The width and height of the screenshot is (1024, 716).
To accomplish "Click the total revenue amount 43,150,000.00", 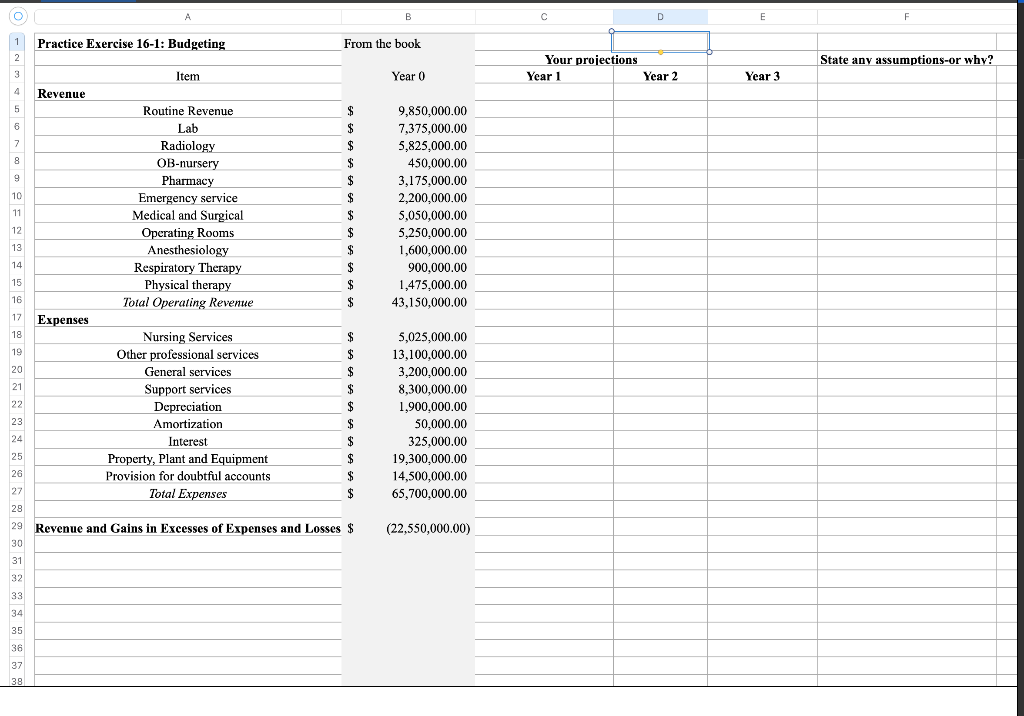I will (x=429, y=302).
